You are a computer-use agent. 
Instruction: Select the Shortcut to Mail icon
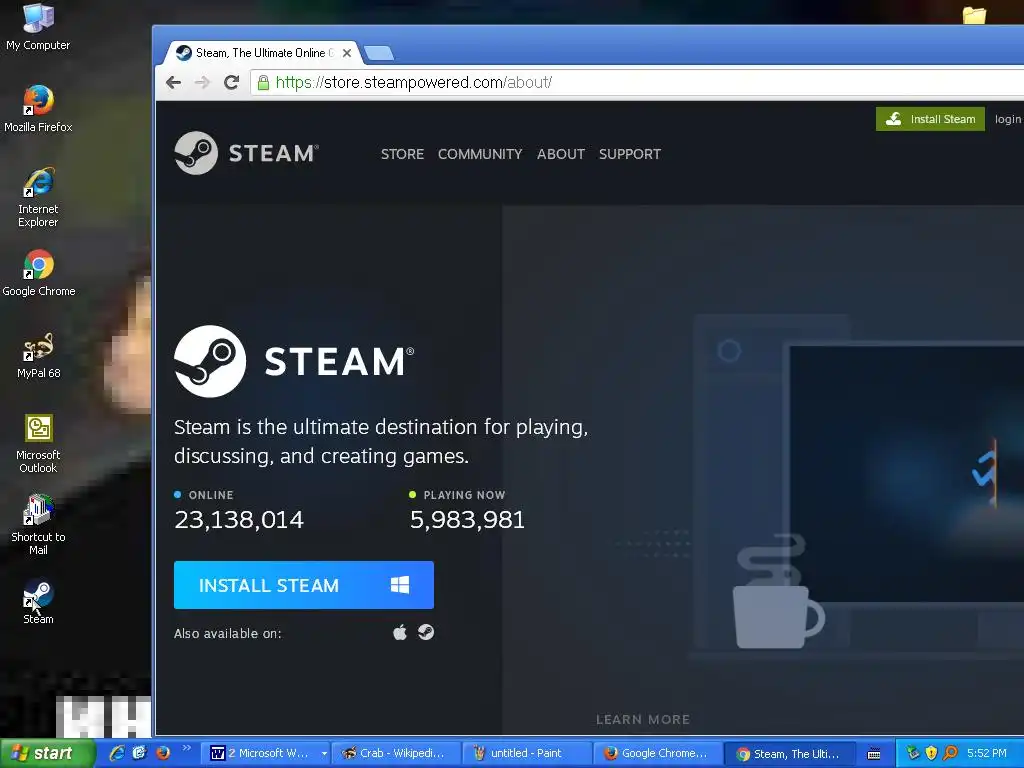point(38,524)
